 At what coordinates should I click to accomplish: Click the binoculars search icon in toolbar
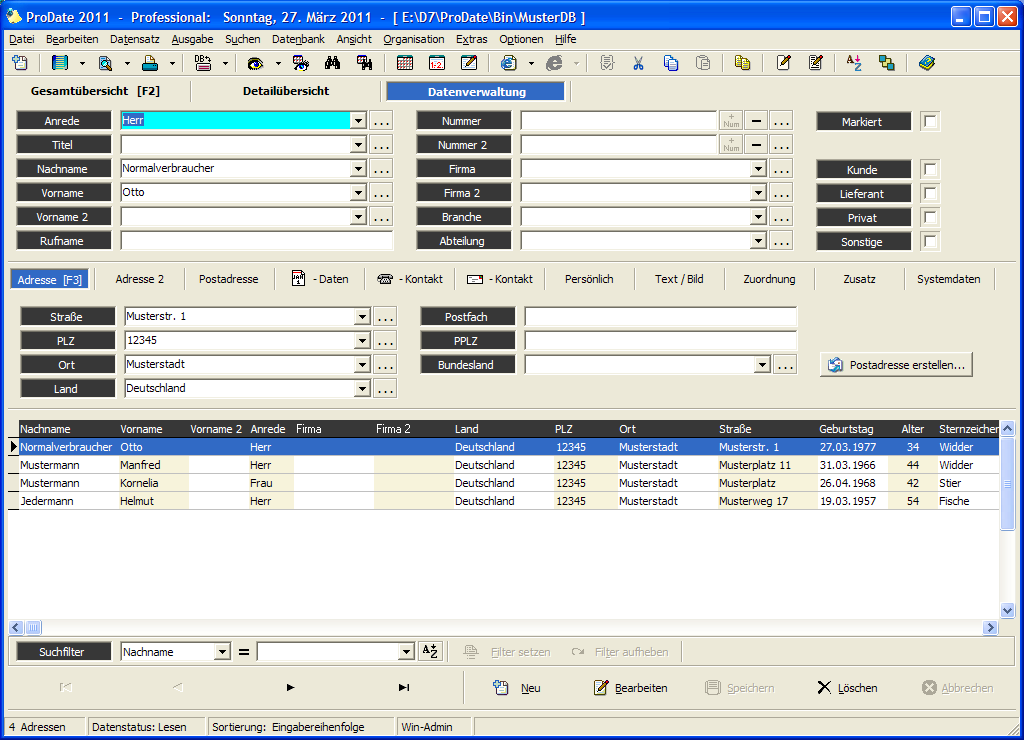tap(333, 63)
